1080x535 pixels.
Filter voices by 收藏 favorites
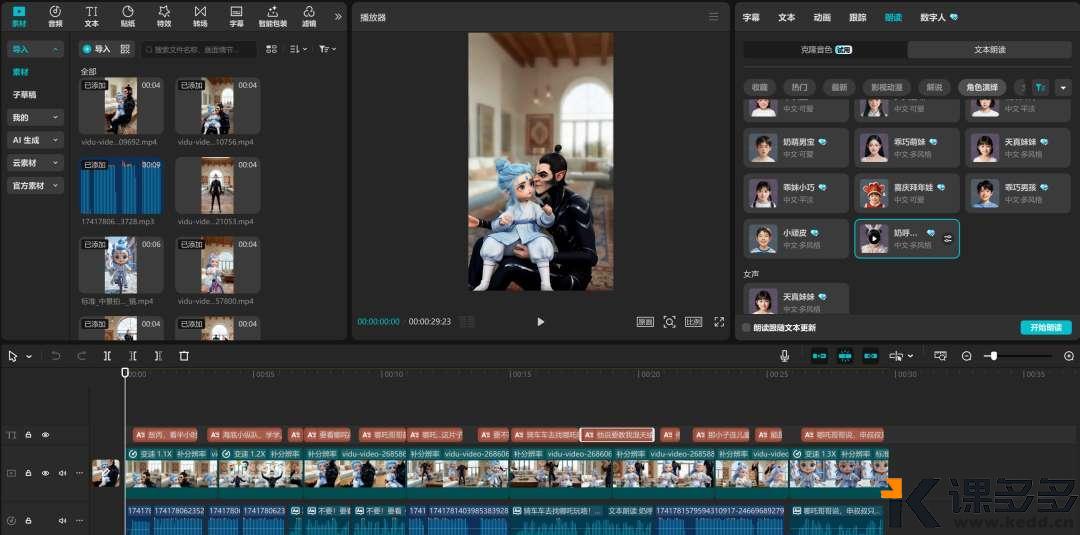coord(760,87)
